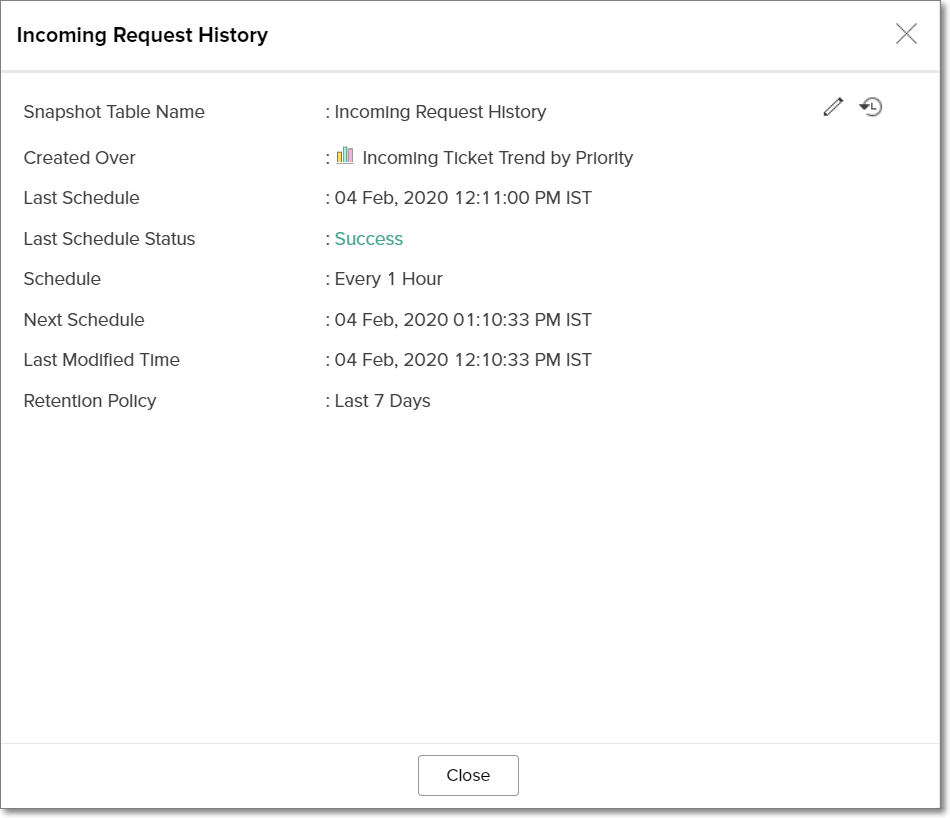Click the Last Modified Time label
Viewport: 950px width, 818px height.
pyautogui.click(x=101, y=360)
